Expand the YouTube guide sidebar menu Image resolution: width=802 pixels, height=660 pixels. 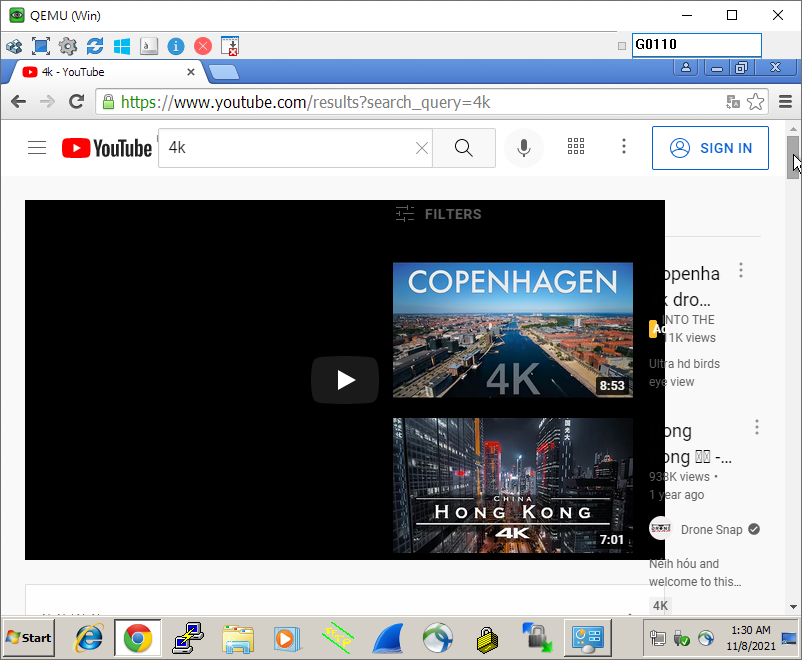tap(37, 148)
